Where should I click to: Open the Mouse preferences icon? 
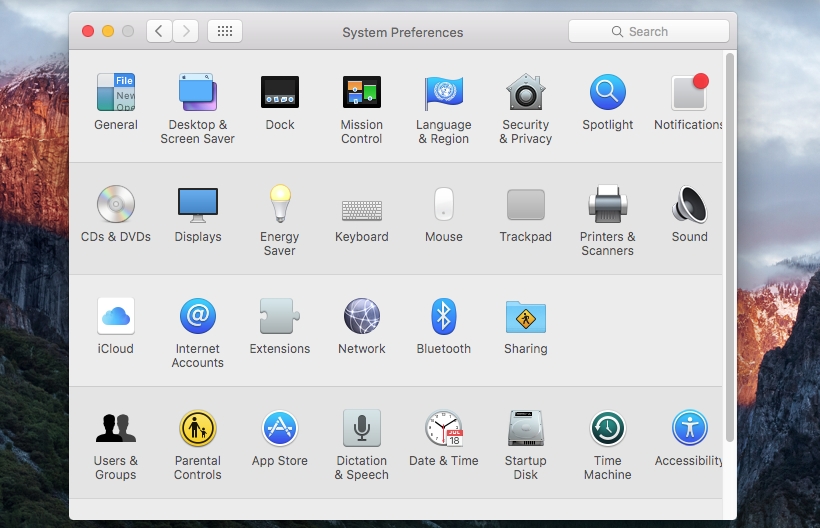(x=443, y=204)
